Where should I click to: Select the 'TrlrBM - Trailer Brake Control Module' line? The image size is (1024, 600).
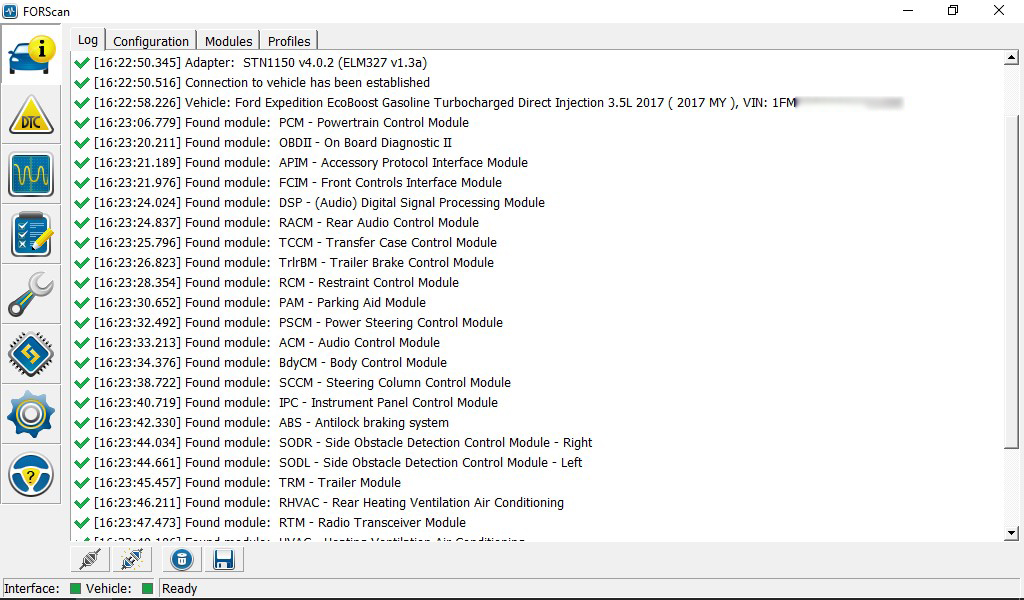click(284, 262)
